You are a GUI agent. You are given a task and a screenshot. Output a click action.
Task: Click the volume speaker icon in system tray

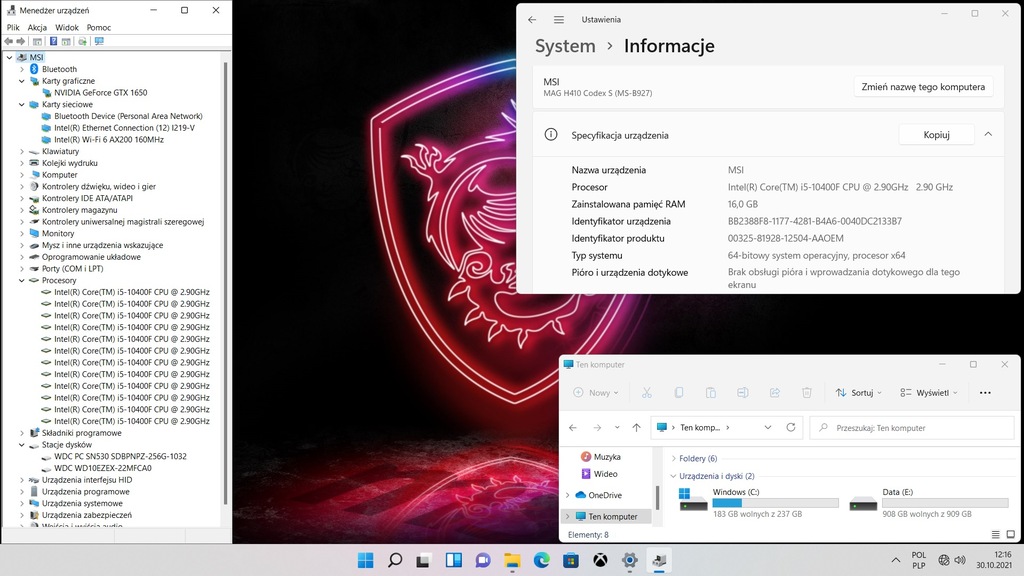960,560
